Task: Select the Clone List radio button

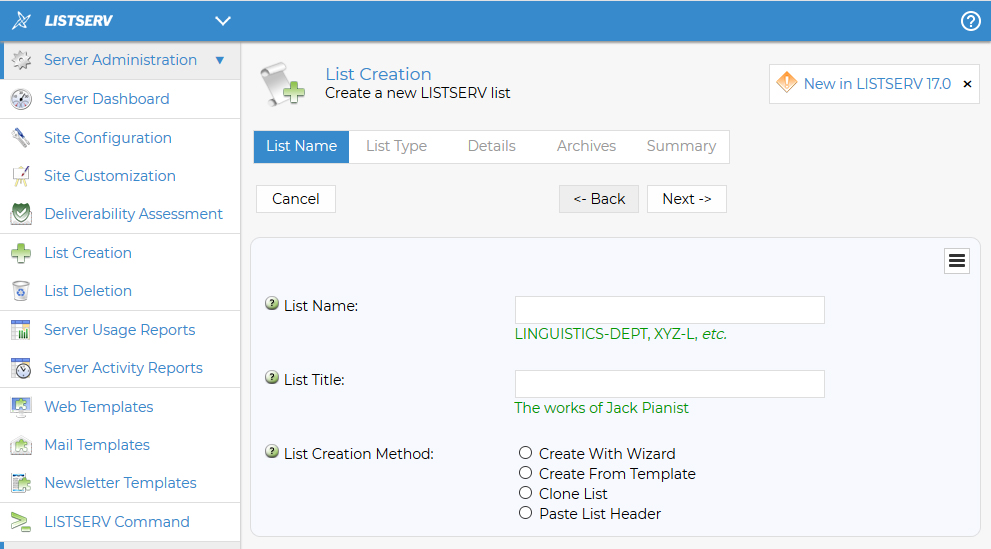Action: click(x=525, y=493)
